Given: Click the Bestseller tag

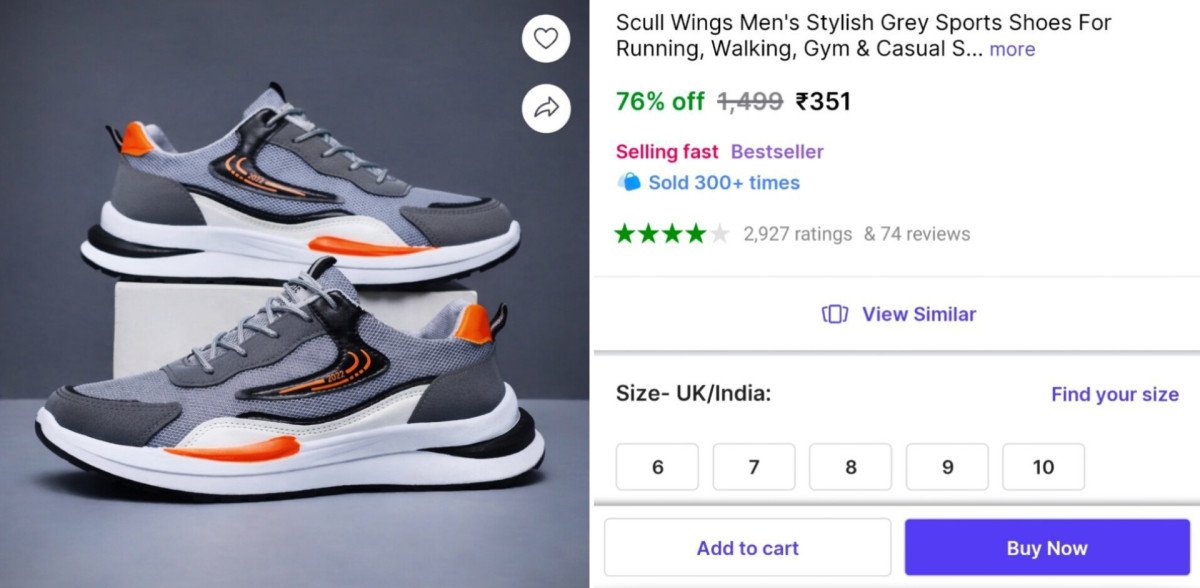Looking at the screenshot, I should pyautogui.click(x=777, y=152).
